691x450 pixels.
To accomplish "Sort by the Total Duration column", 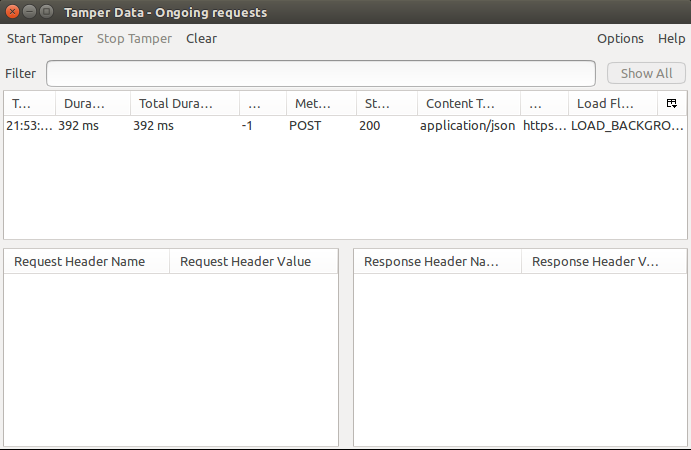I will click(x=185, y=103).
